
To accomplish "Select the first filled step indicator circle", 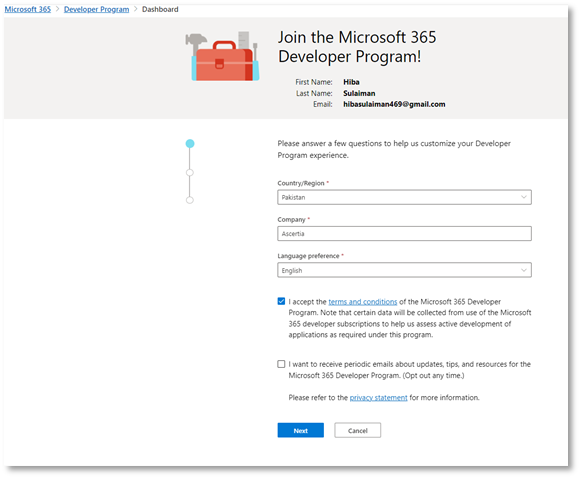I will (190, 144).
